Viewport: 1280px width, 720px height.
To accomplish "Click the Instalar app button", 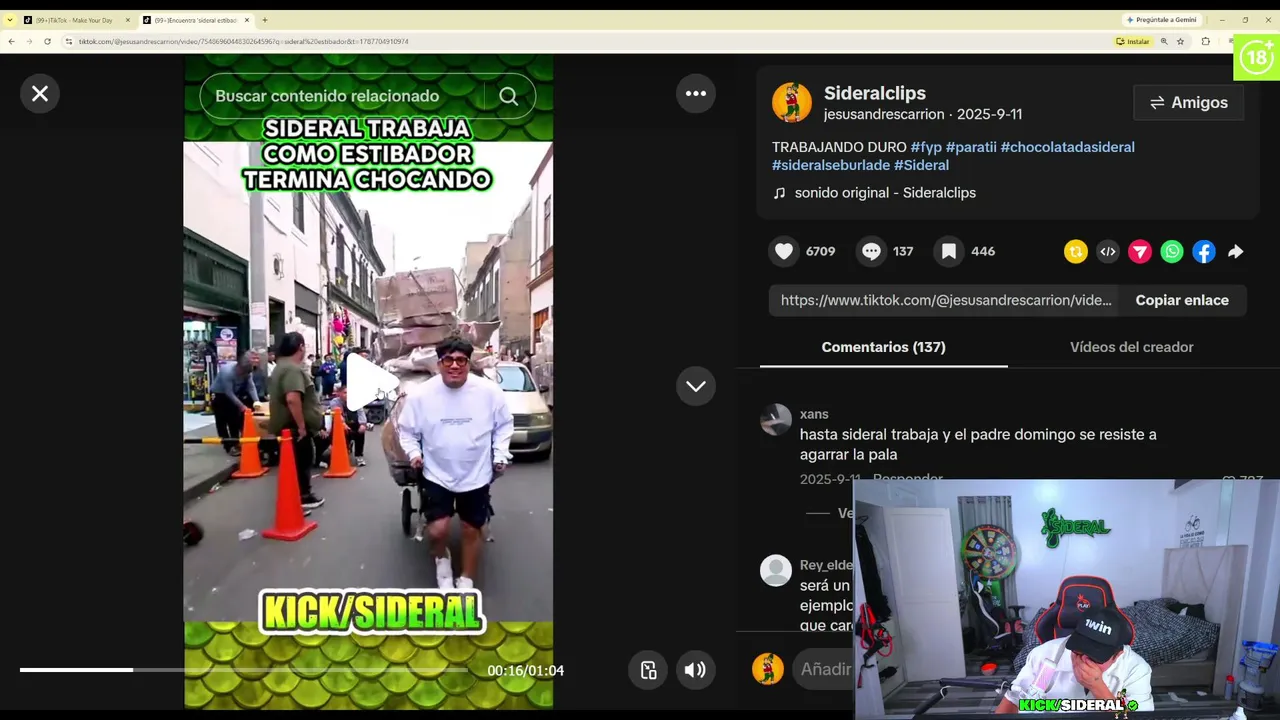I will [1133, 41].
